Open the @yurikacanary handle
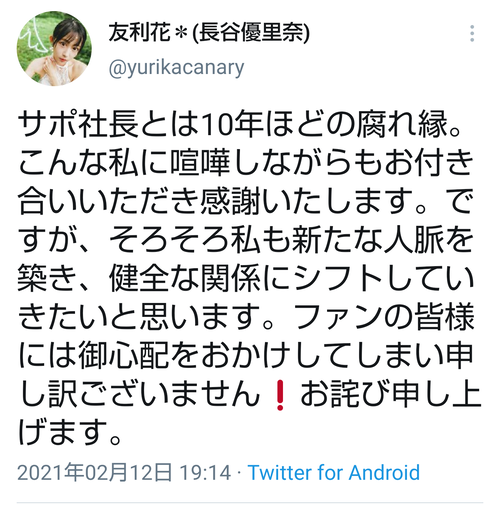This screenshot has height=509, width=500. 176,68
